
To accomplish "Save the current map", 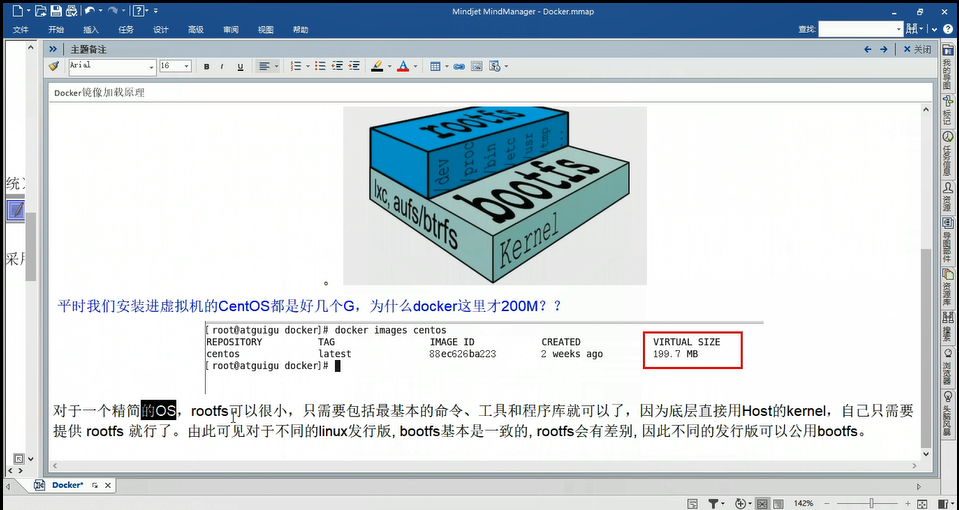I will tap(56, 10).
